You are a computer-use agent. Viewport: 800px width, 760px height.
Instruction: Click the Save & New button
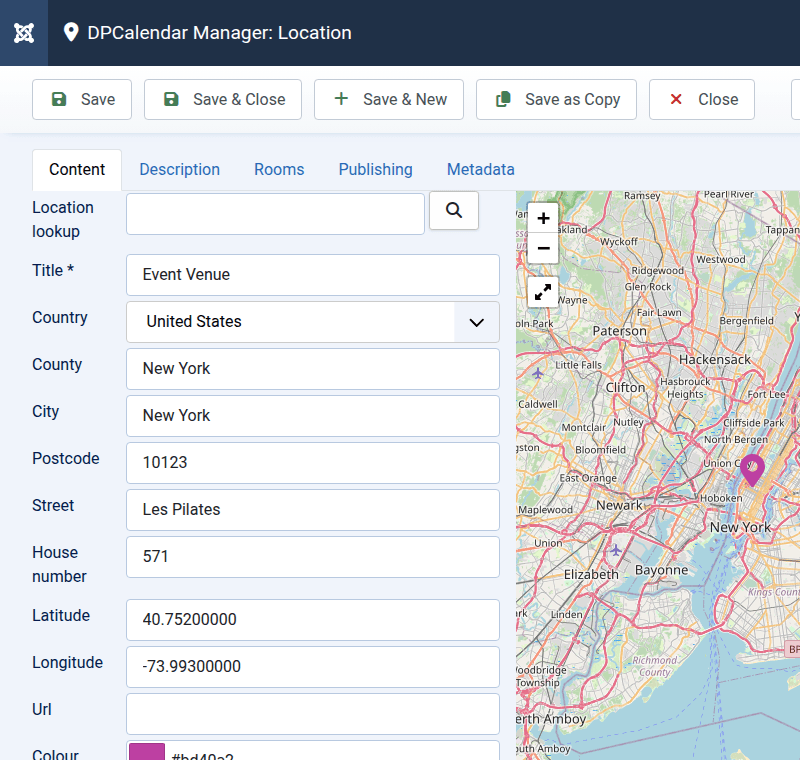[x=389, y=99]
